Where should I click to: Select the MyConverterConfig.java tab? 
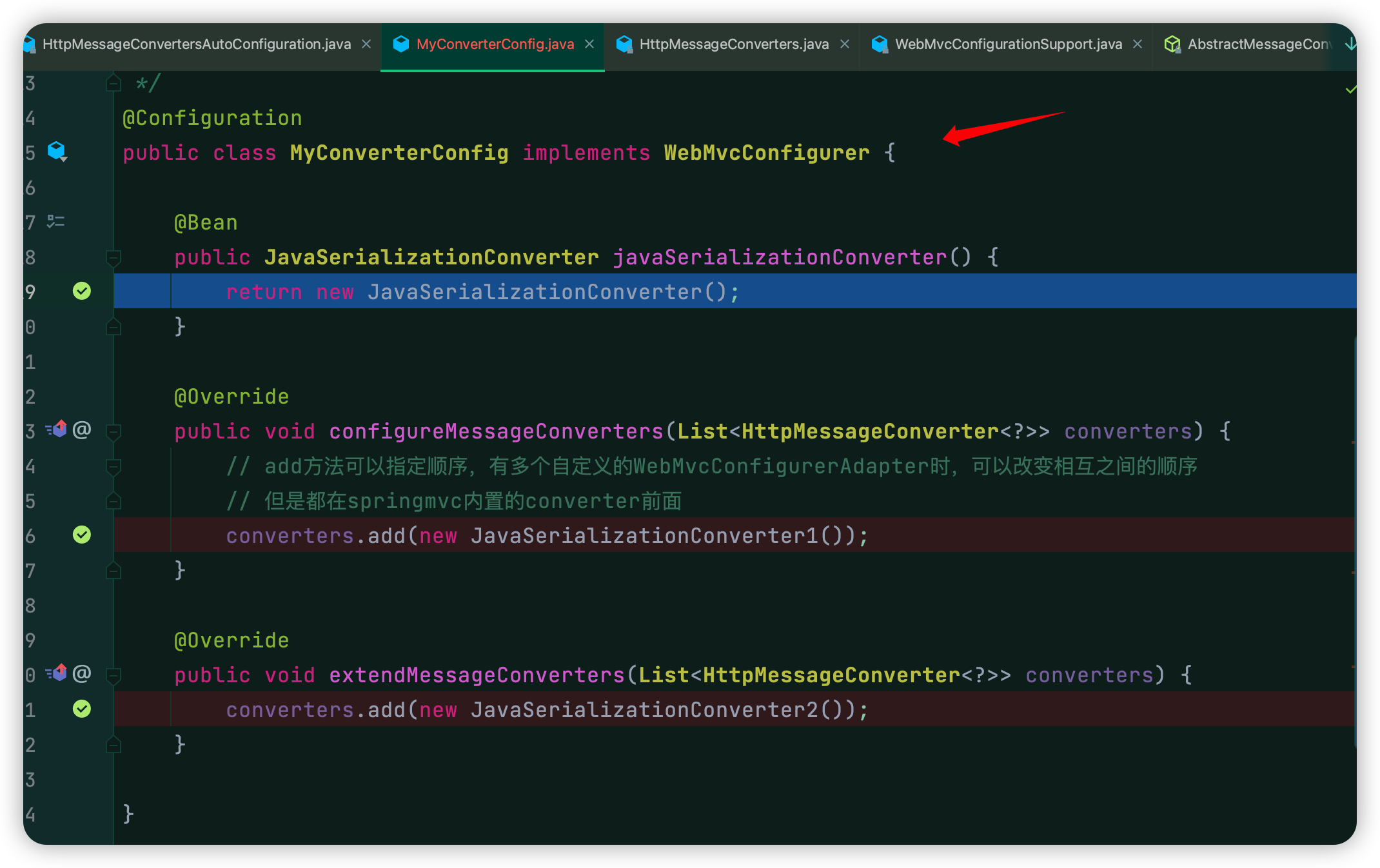495,44
